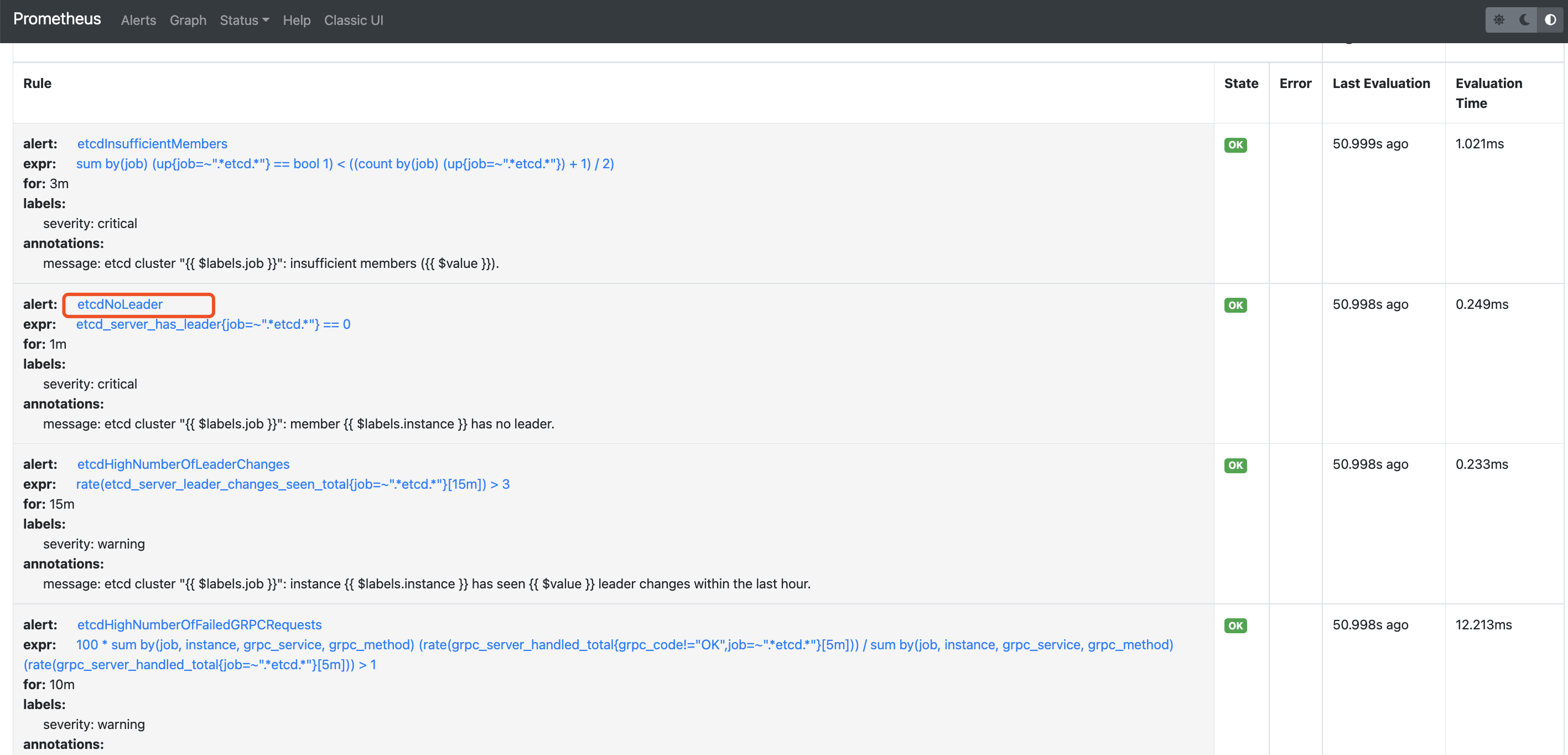1568x755 pixels.
Task: Navigate to the Alerts page
Action: (138, 20)
